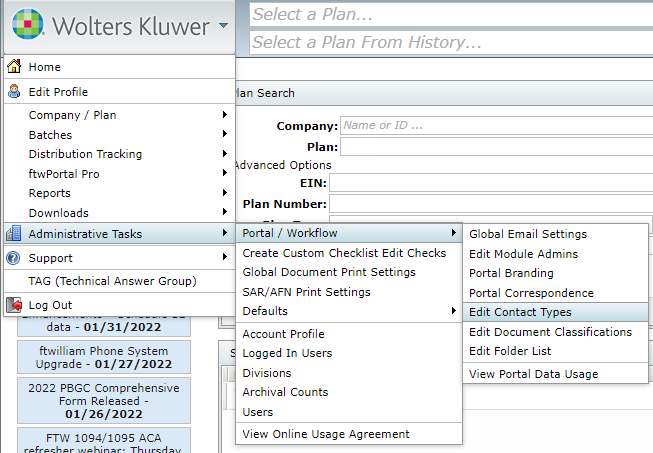Open the Downloads menu item
The height and width of the screenshot is (453, 653).
point(120,213)
